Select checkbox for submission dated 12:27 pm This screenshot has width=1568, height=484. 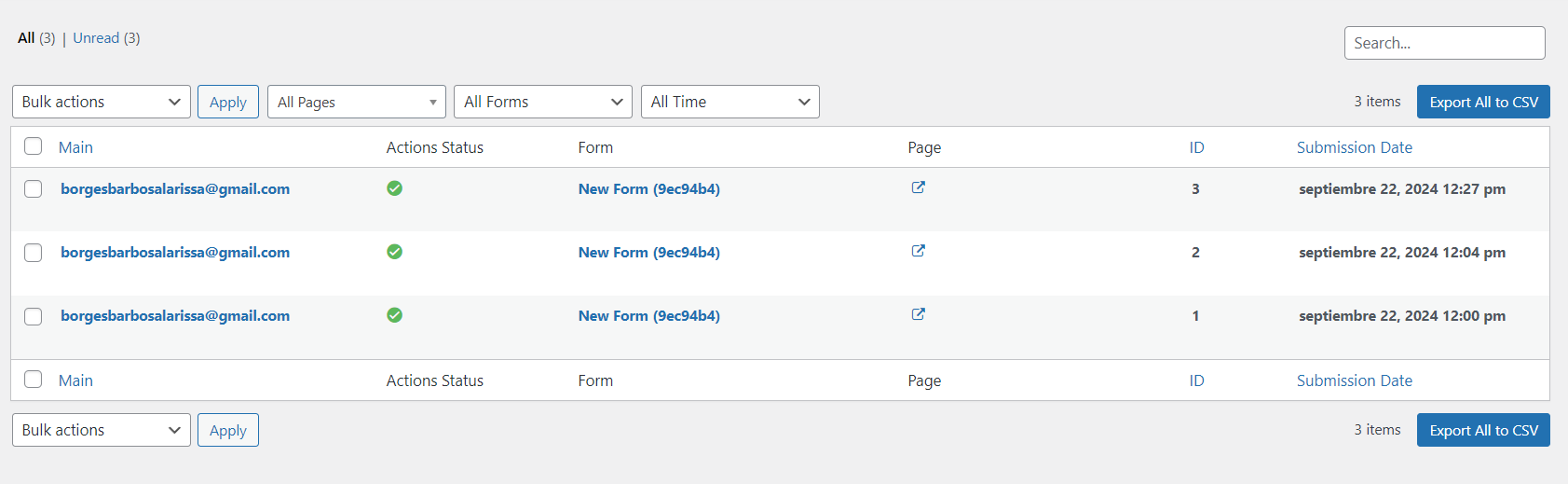pyautogui.click(x=34, y=189)
